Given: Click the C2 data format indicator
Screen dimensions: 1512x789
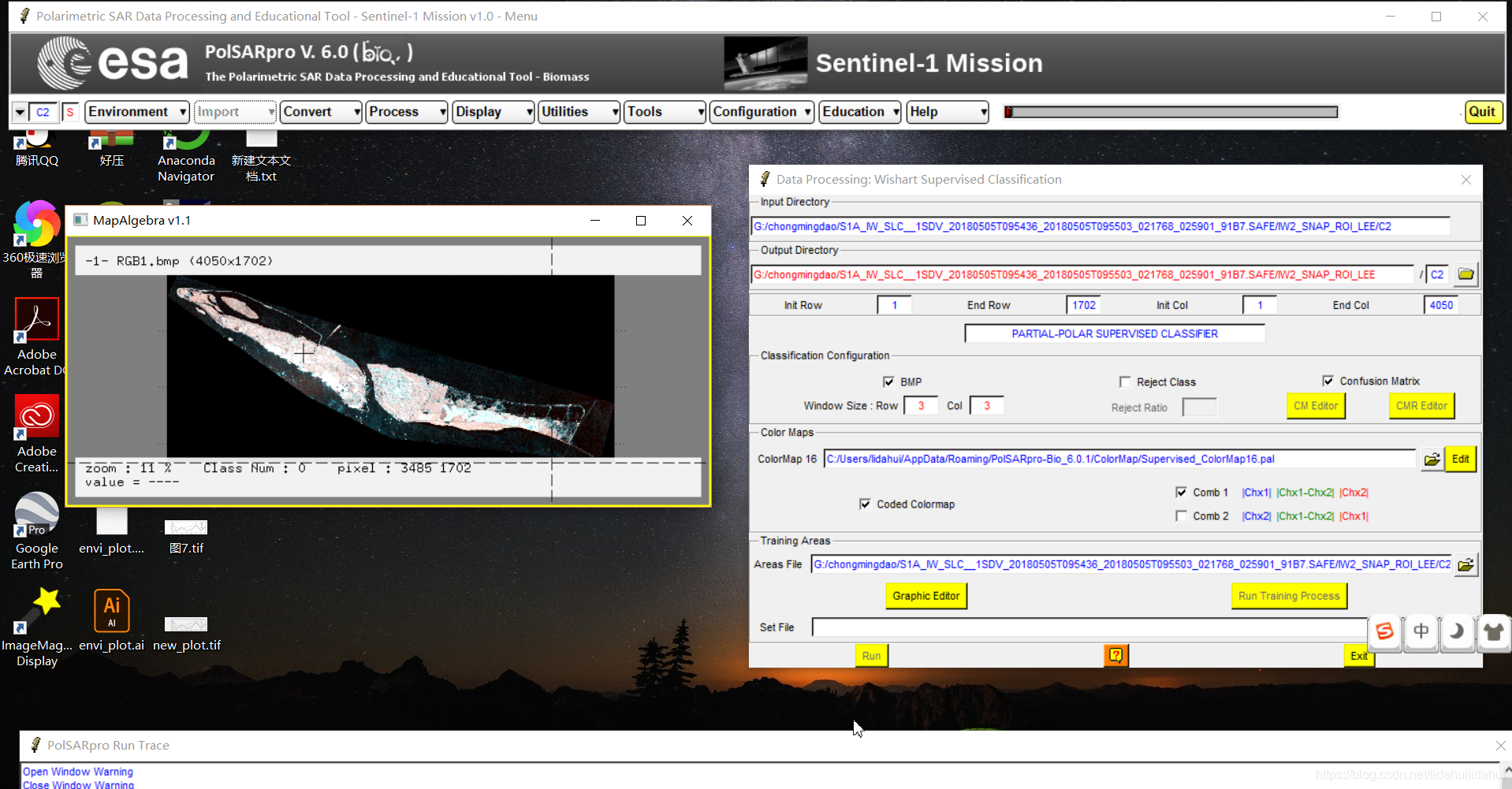Looking at the screenshot, I should click(43, 112).
